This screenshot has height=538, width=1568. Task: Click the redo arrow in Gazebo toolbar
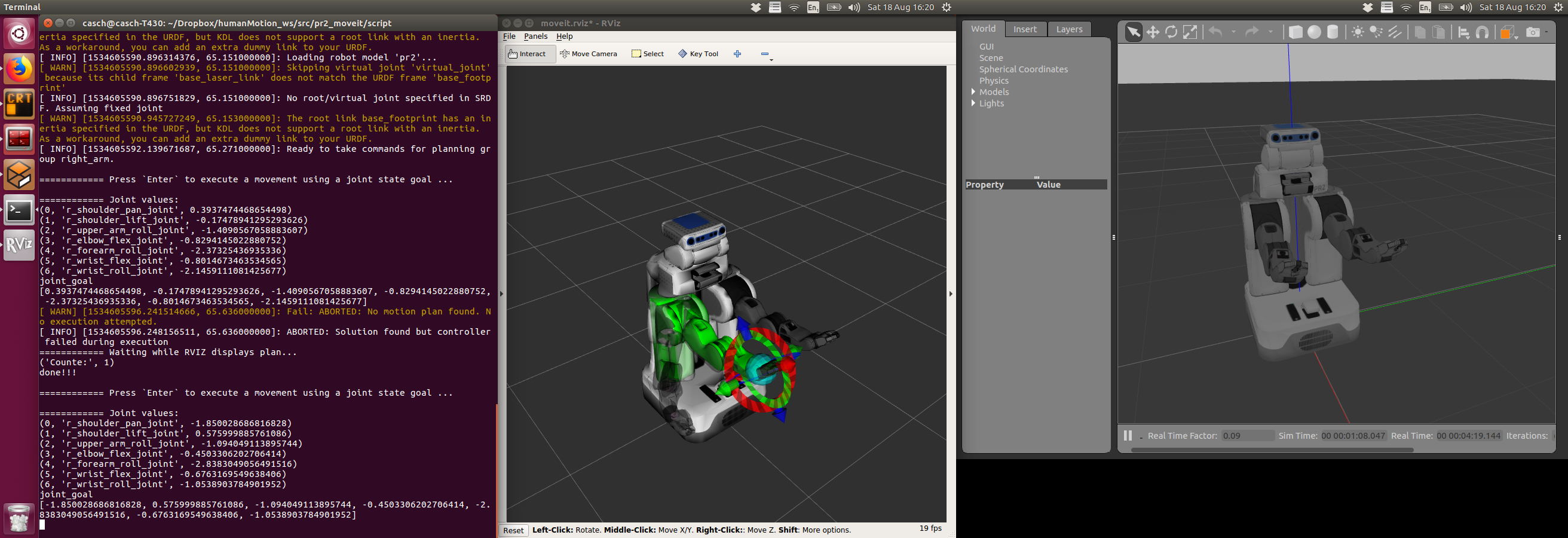(1251, 32)
